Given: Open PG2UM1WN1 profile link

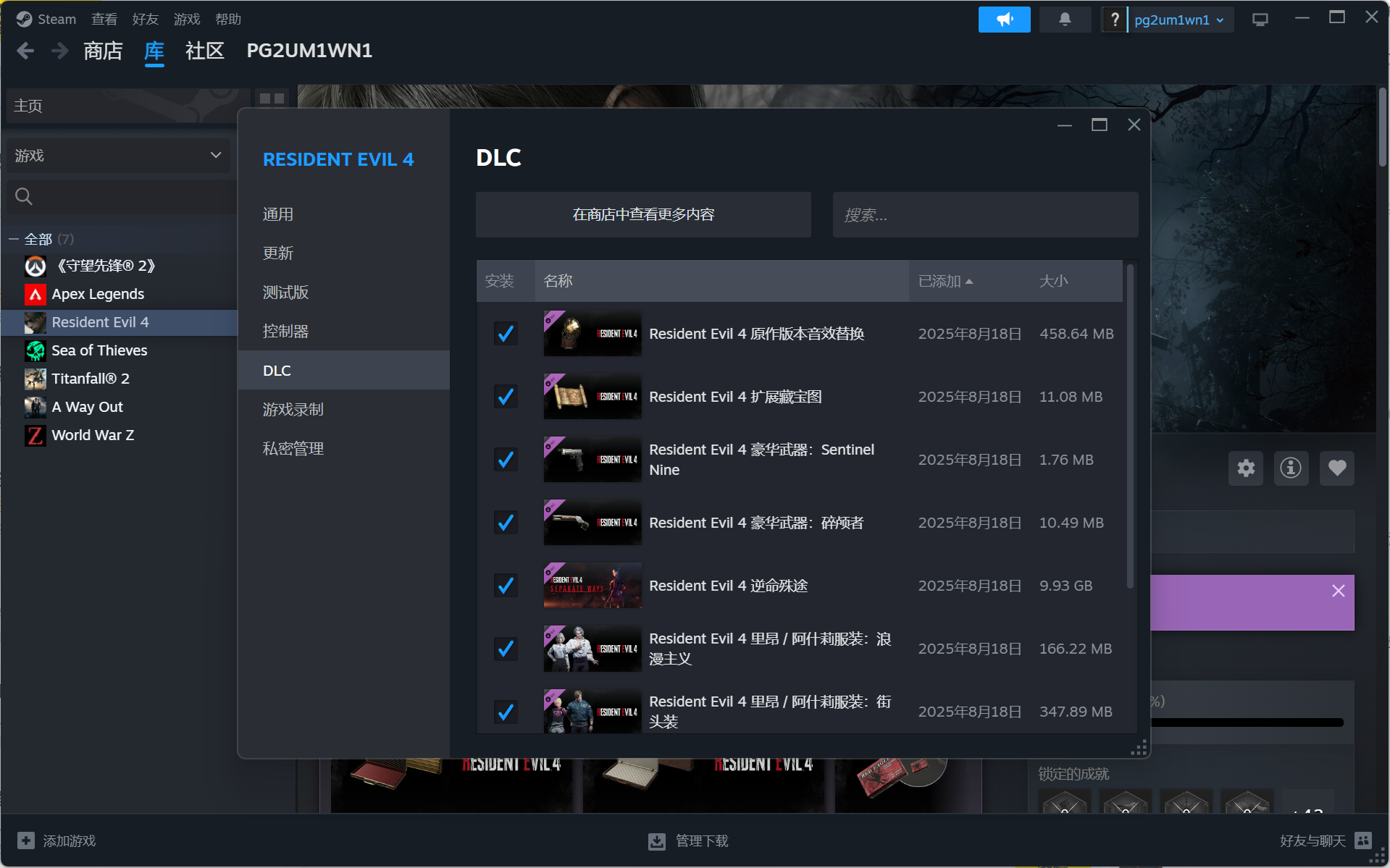Looking at the screenshot, I should pyautogui.click(x=309, y=51).
